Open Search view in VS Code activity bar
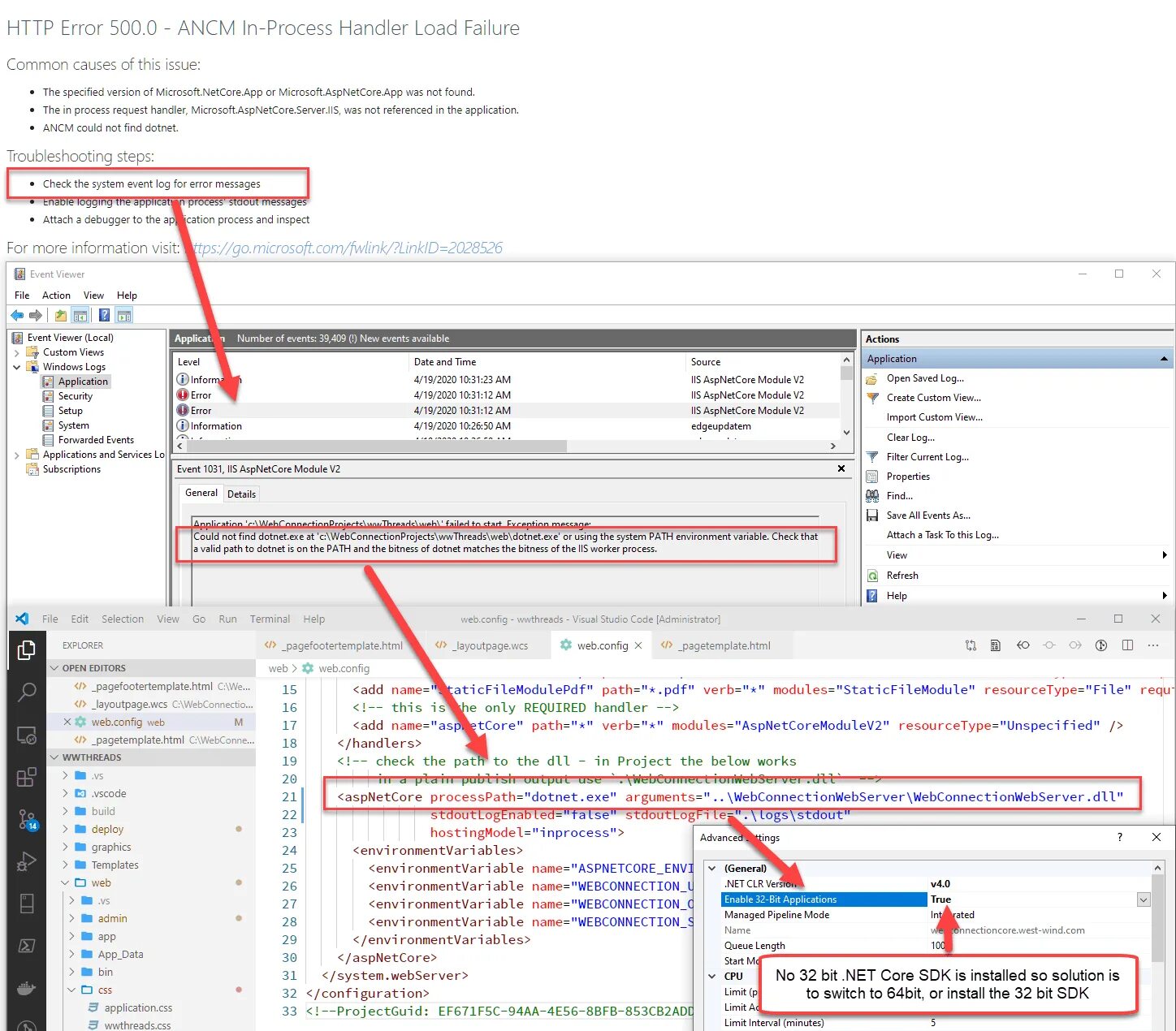 tap(26, 692)
